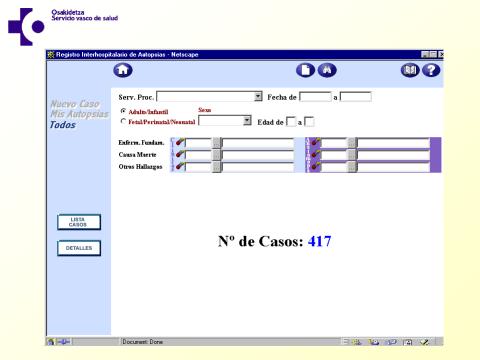This screenshot has height=360, width=480.
Task: Click the question mark help icon
Action: point(431,70)
